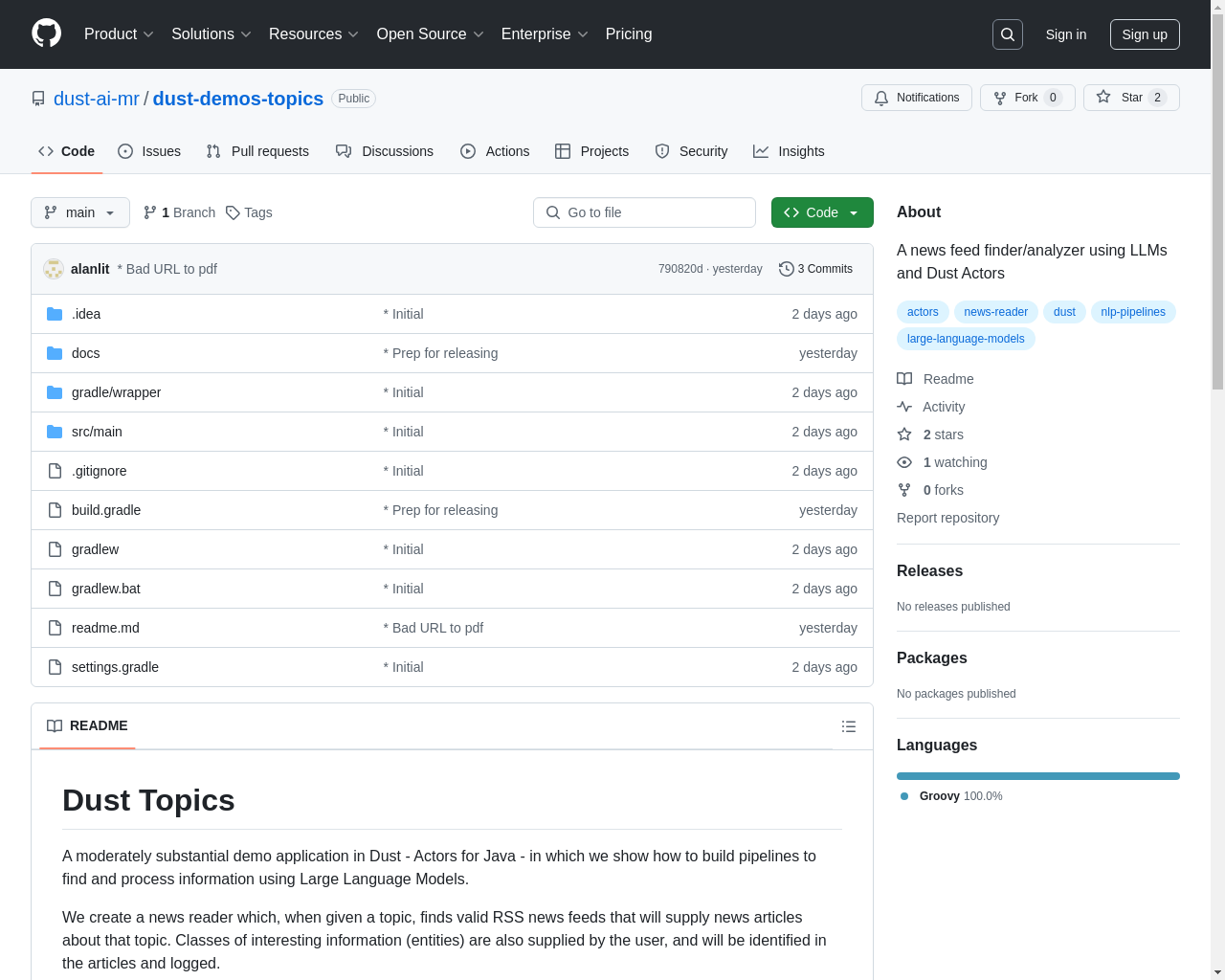This screenshot has height=980, width=1225.
Task: Switch to the Projects tab
Action: (x=591, y=151)
